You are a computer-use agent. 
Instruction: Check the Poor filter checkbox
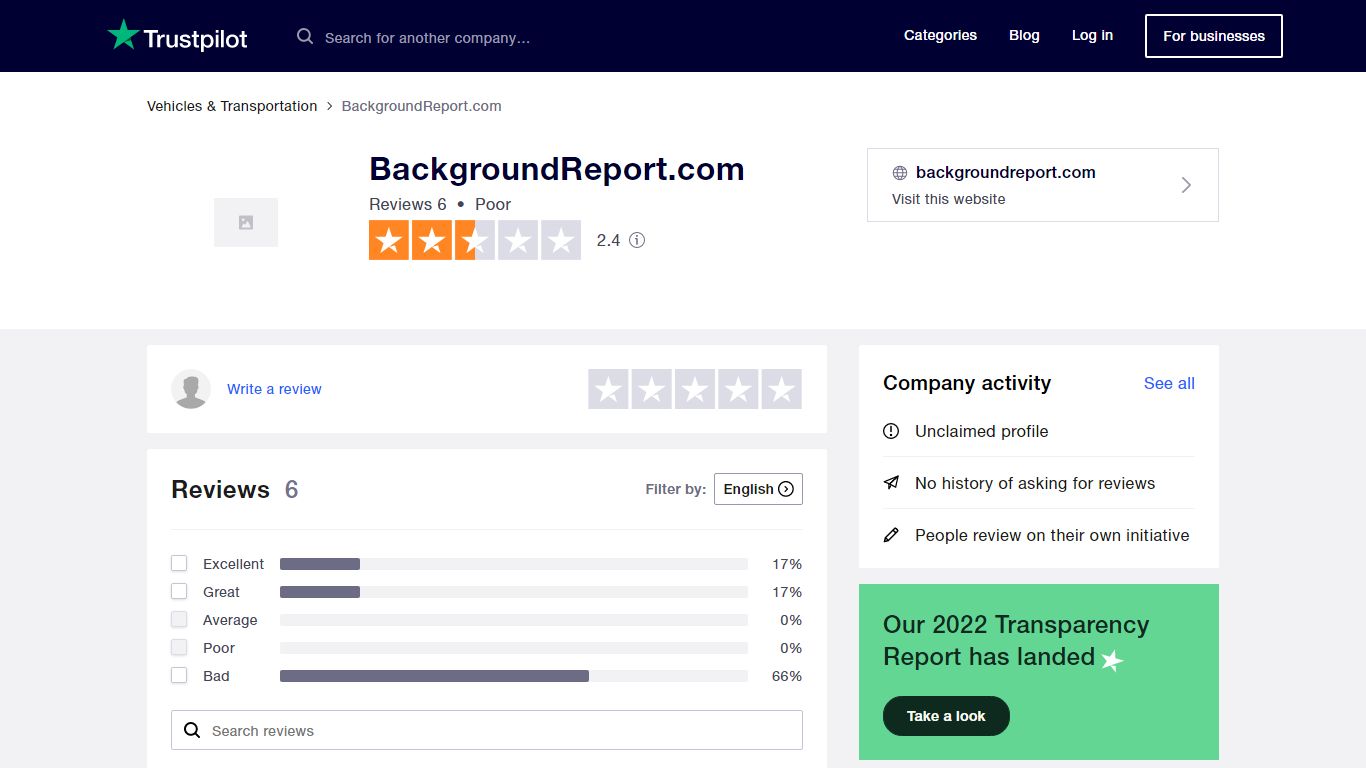179,647
